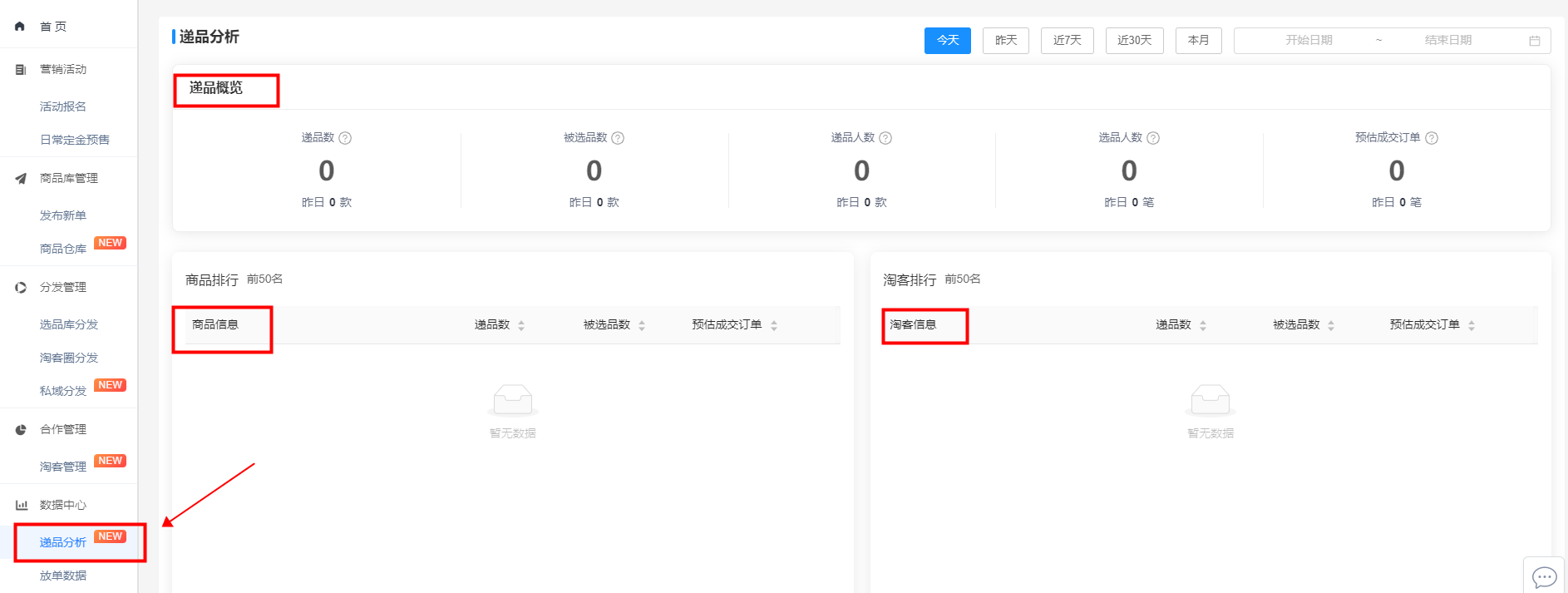This screenshot has width=1568, height=593.
Task: Select the 近7天 date filter
Action: 1067,41
